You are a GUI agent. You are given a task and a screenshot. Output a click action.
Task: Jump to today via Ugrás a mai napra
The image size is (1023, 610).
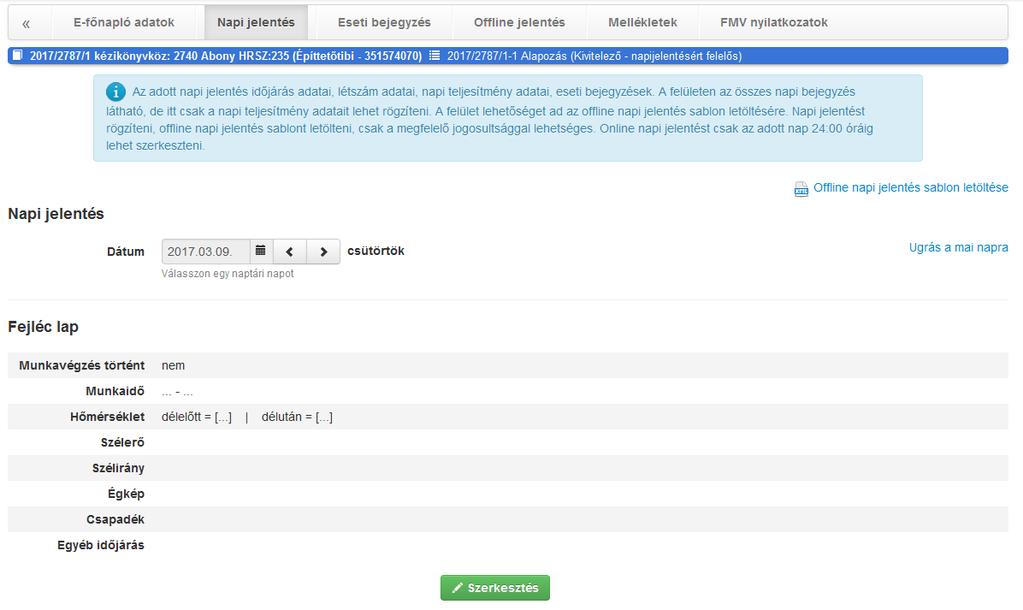(958, 248)
